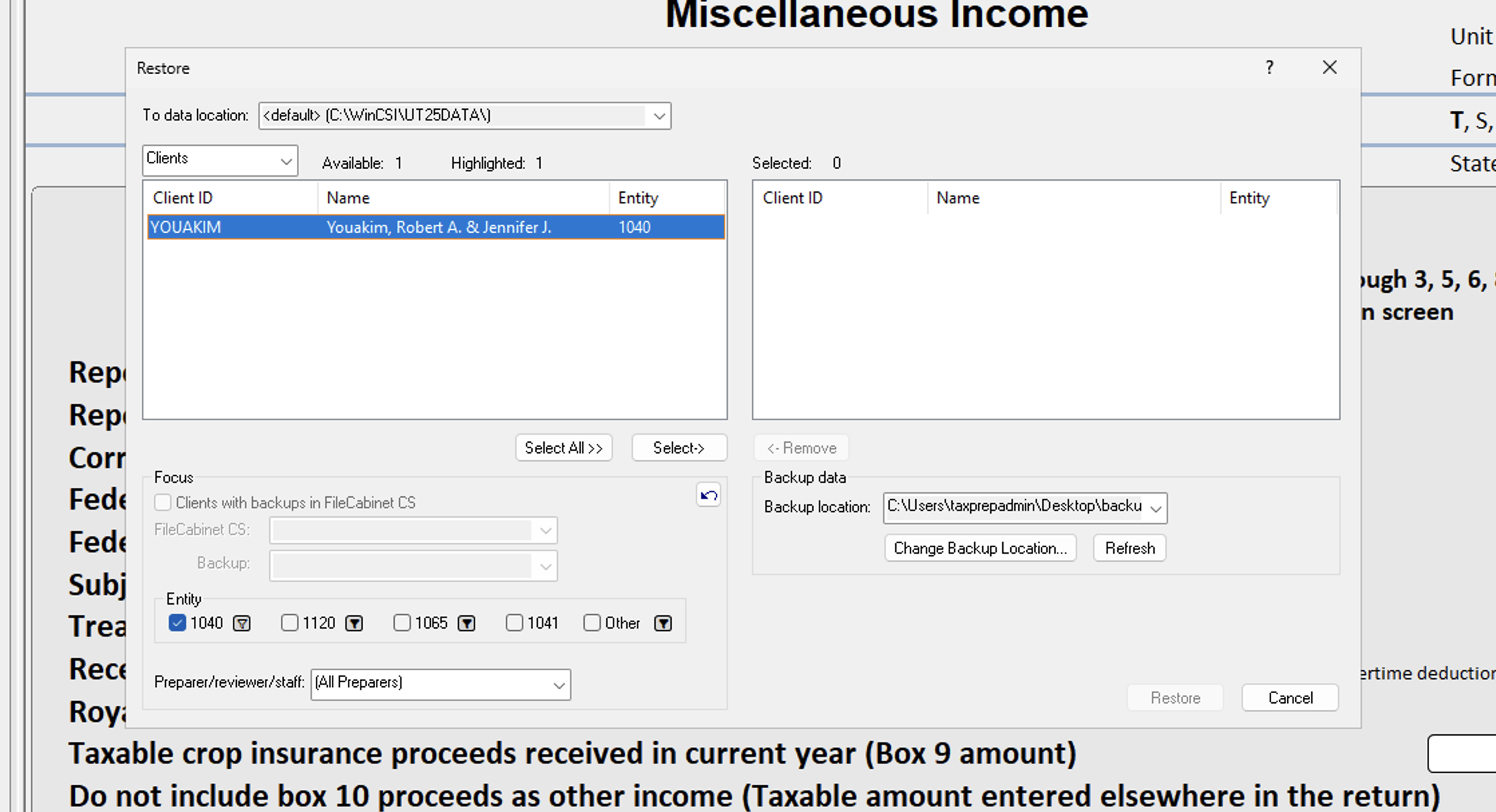
Task: Click the Select-> button
Action: 679,448
